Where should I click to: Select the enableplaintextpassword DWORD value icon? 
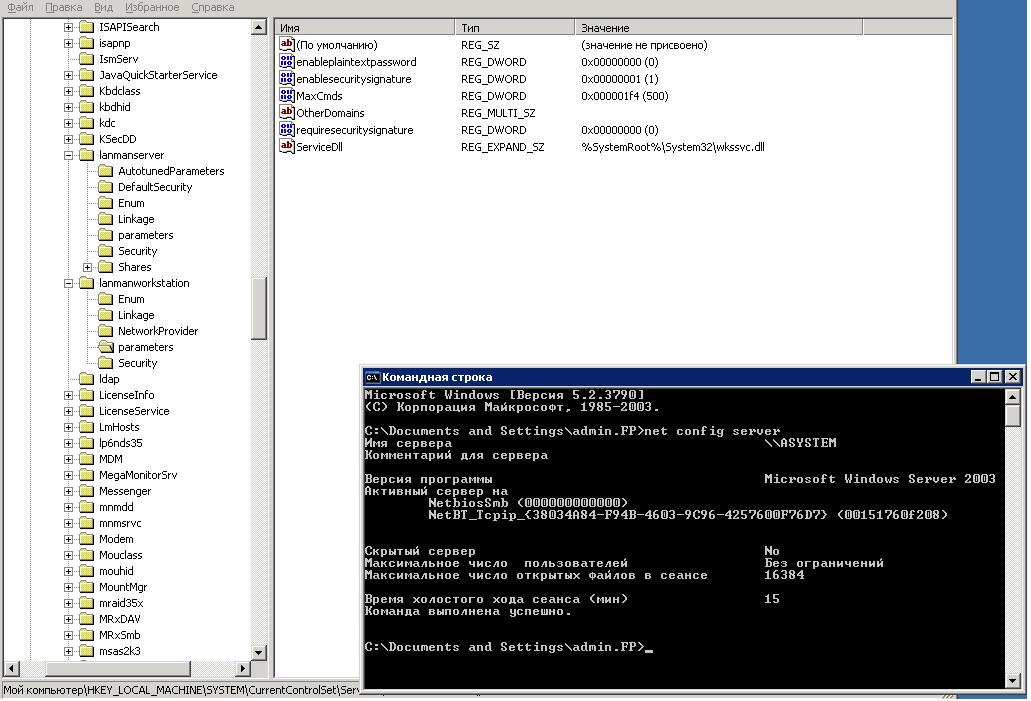coord(287,61)
